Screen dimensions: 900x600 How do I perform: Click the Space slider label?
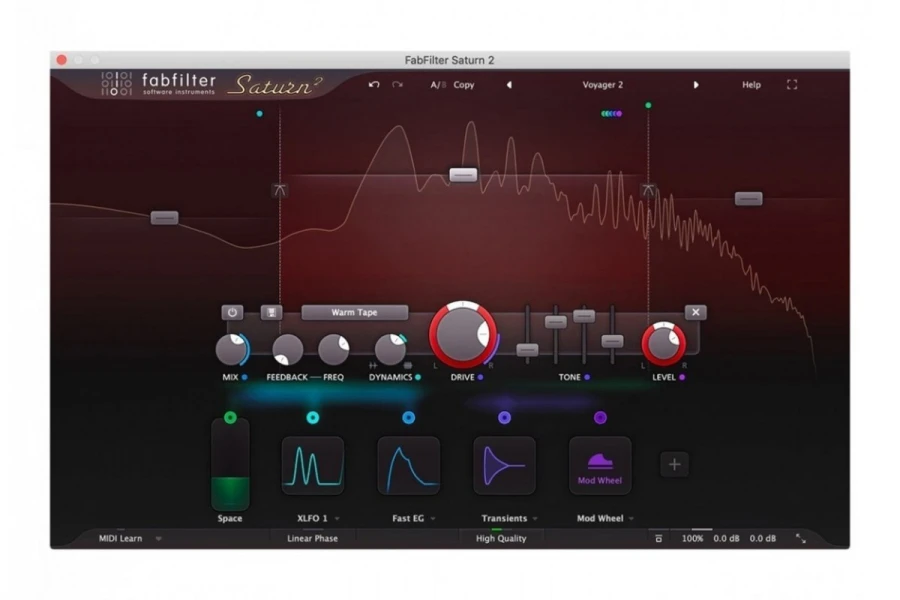coord(230,518)
